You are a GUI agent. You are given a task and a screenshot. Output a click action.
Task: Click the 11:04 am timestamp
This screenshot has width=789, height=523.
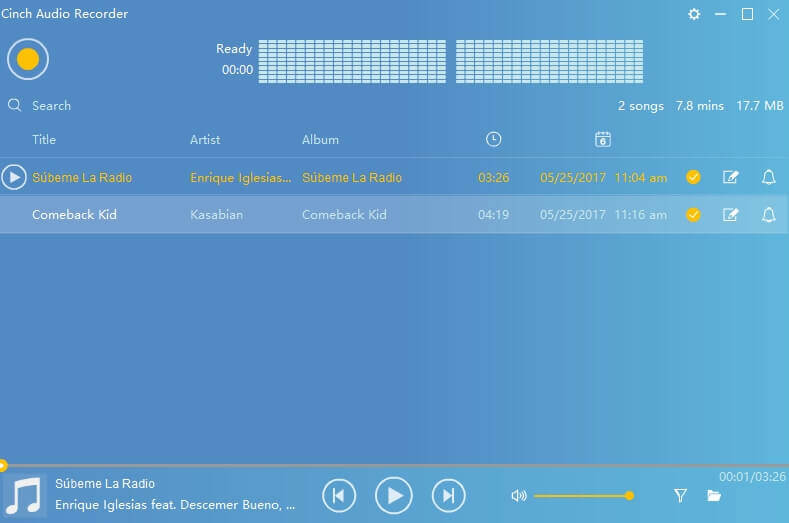click(641, 178)
